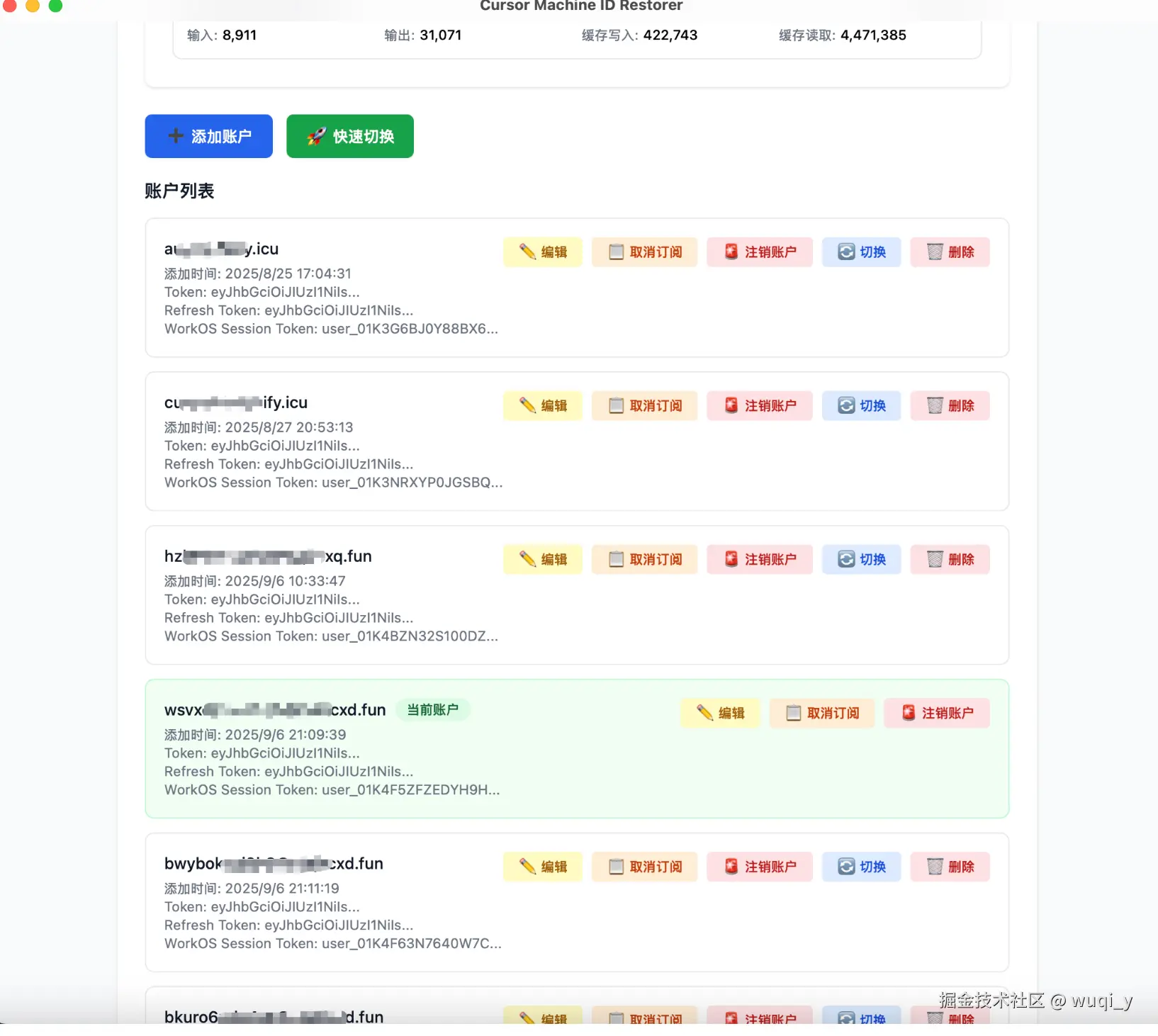Screen dimensions: 1158x1036
Task: Click WorkOS Session Token user_01K4F63N7640W7C...
Action: (333, 945)
